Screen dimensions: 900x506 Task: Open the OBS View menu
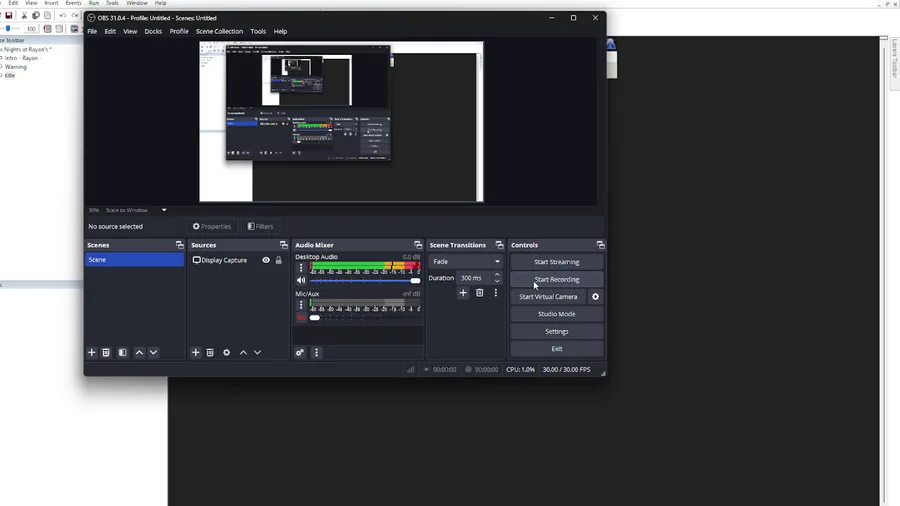click(x=130, y=32)
